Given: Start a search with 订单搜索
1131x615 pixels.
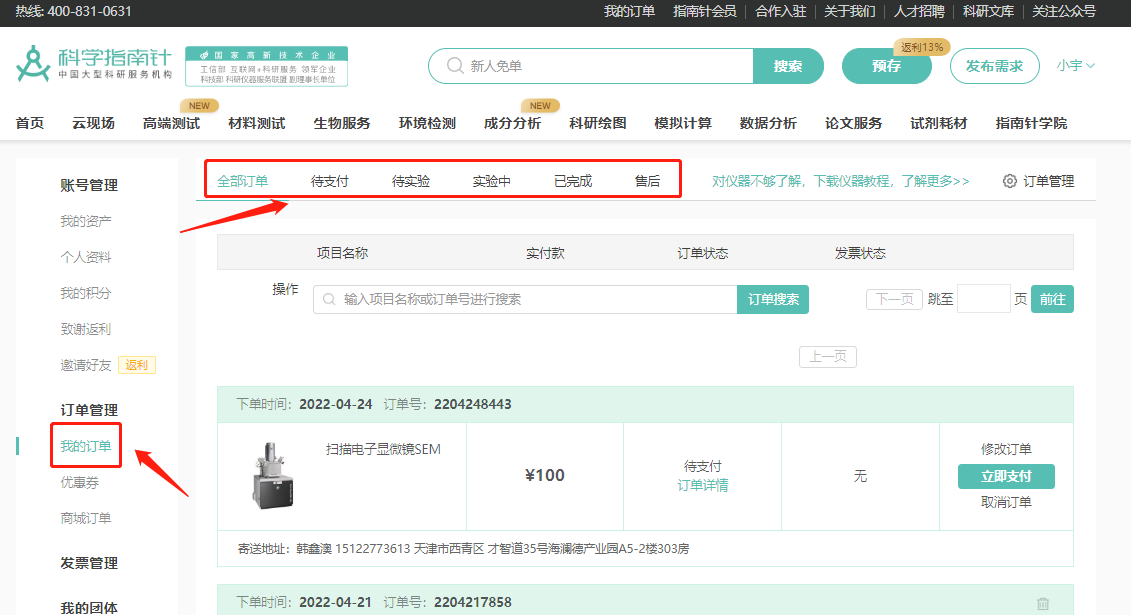Looking at the screenshot, I should (772, 299).
